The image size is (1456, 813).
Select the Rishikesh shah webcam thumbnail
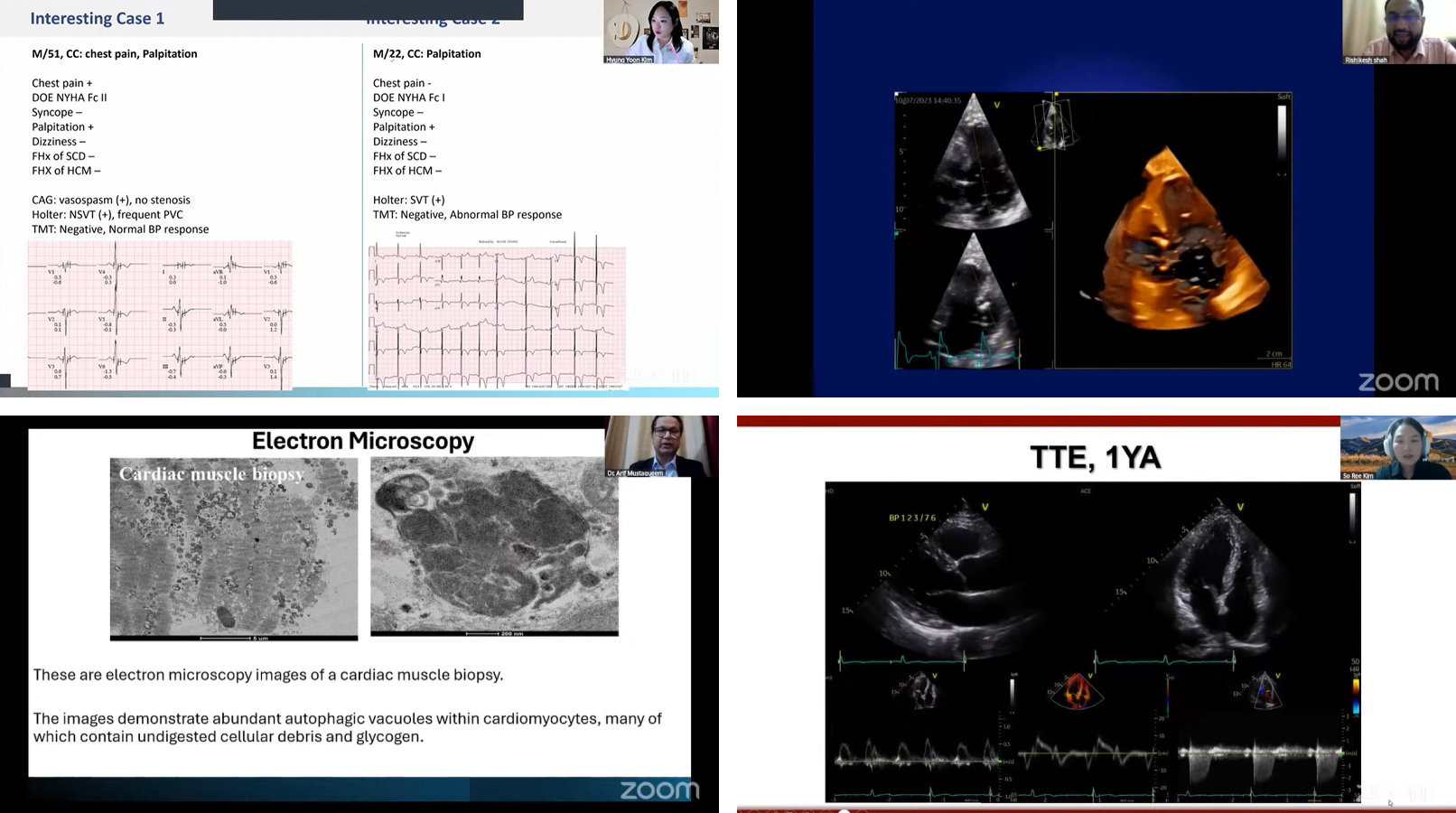click(1397, 32)
